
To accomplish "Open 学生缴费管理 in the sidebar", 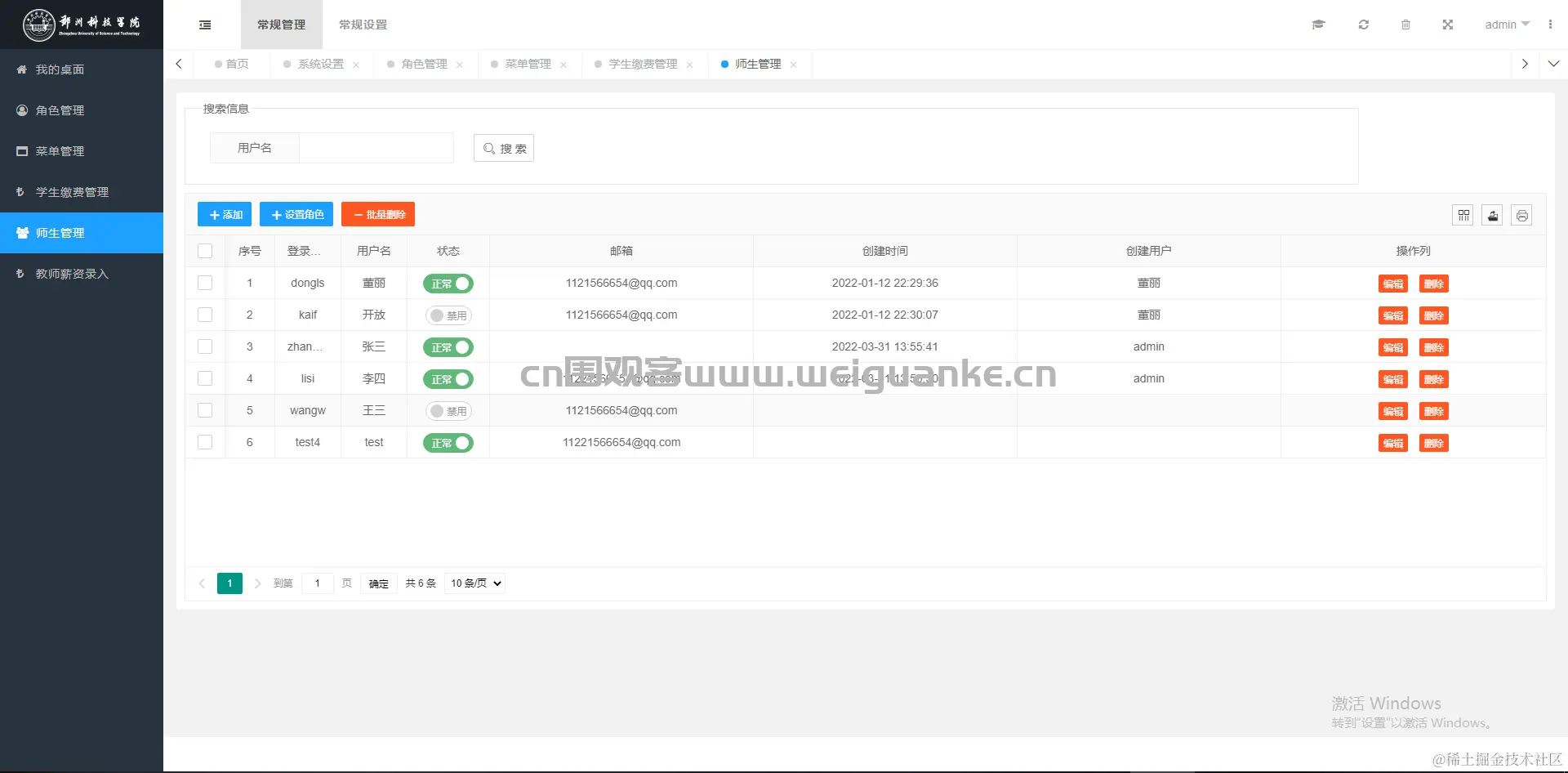I will [82, 192].
